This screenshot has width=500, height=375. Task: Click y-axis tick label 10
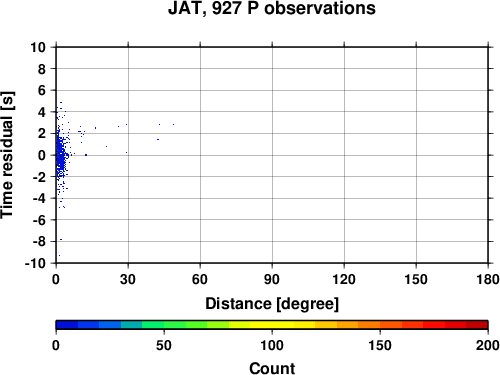tap(38, 47)
